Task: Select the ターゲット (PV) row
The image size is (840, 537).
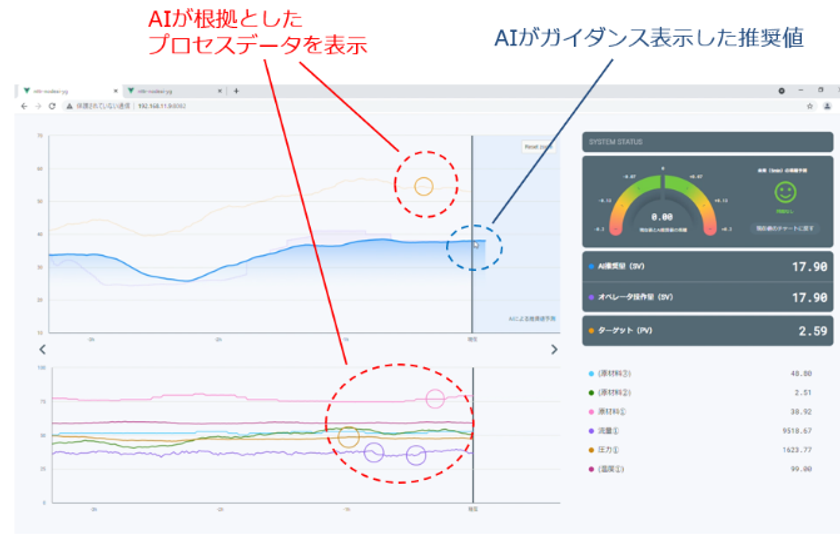Action: [x=707, y=331]
